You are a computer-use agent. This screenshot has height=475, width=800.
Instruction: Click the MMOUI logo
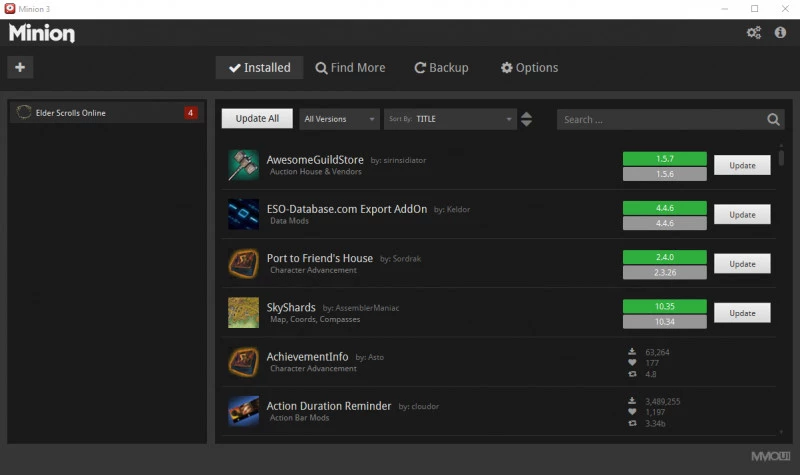[770, 456]
